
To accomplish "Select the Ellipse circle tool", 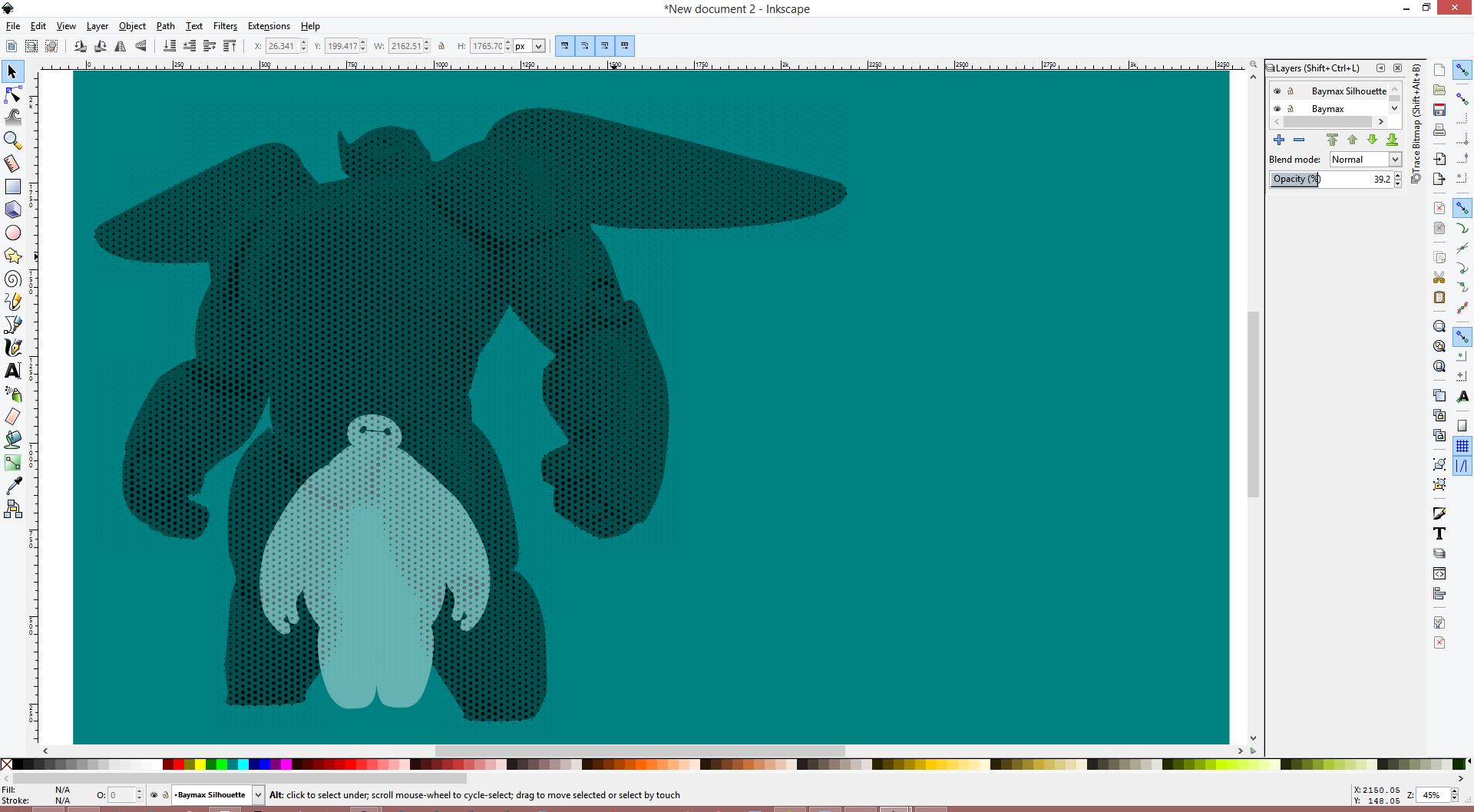I will [13, 233].
